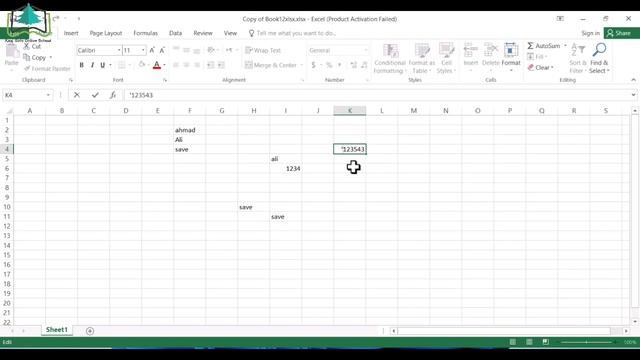This screenshot has height=360, width=640.
Task: Click formula bar text '123543
Action: [x=141, y=95]
